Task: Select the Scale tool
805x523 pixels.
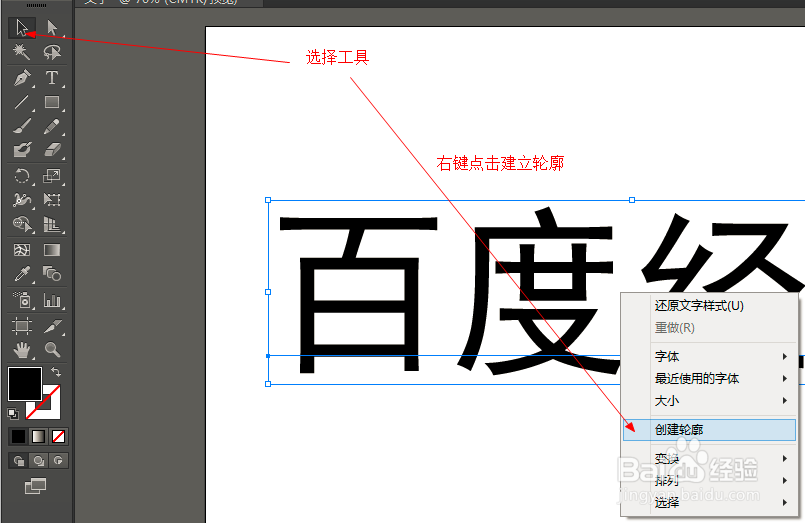Action: point(52,176)
